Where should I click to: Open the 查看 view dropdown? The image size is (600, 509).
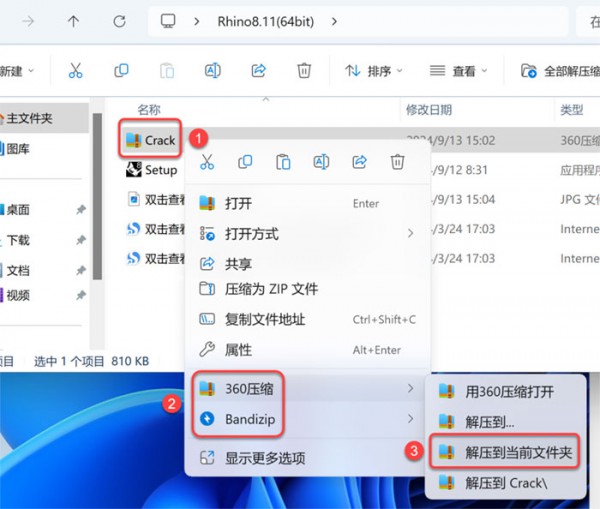click(x=458, y=71)
